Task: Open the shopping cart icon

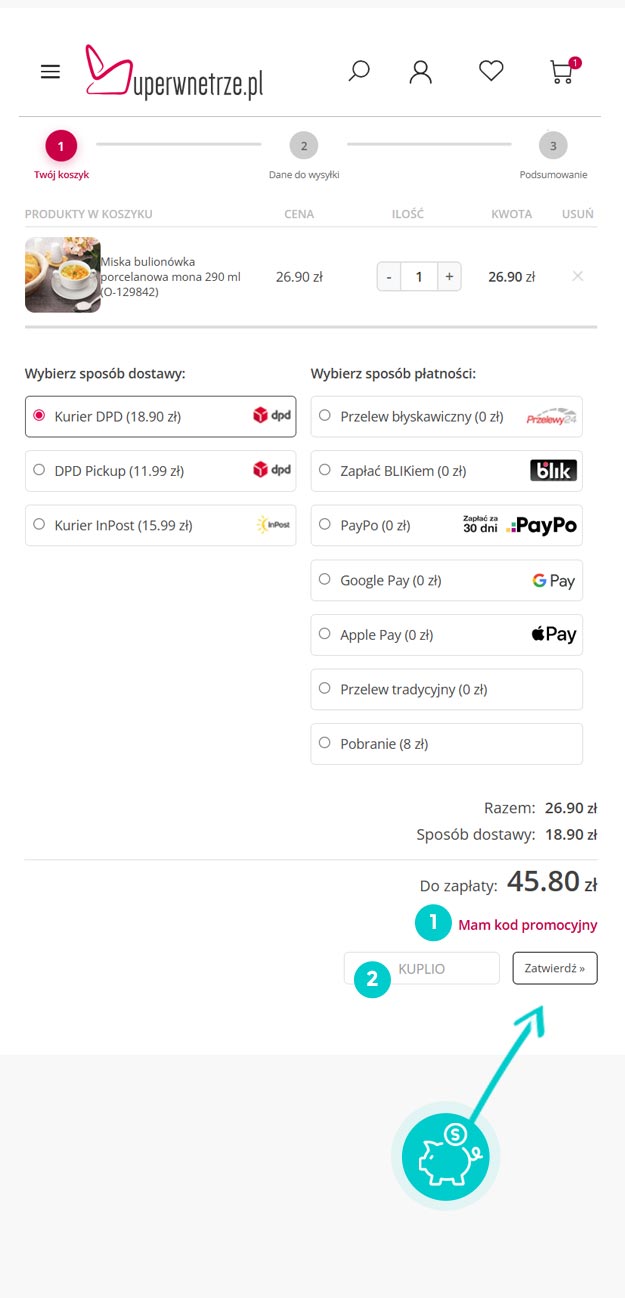Action: pyautogui.click(x=563, y=72)
